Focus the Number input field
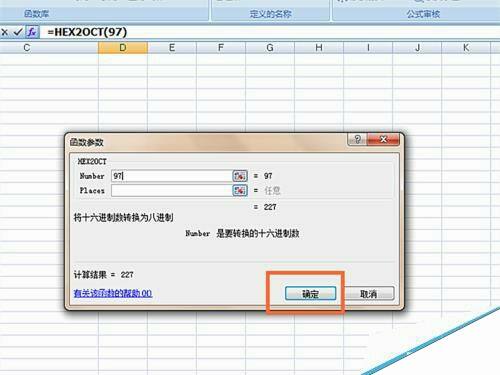500x375 pixels. click(171, 176)
